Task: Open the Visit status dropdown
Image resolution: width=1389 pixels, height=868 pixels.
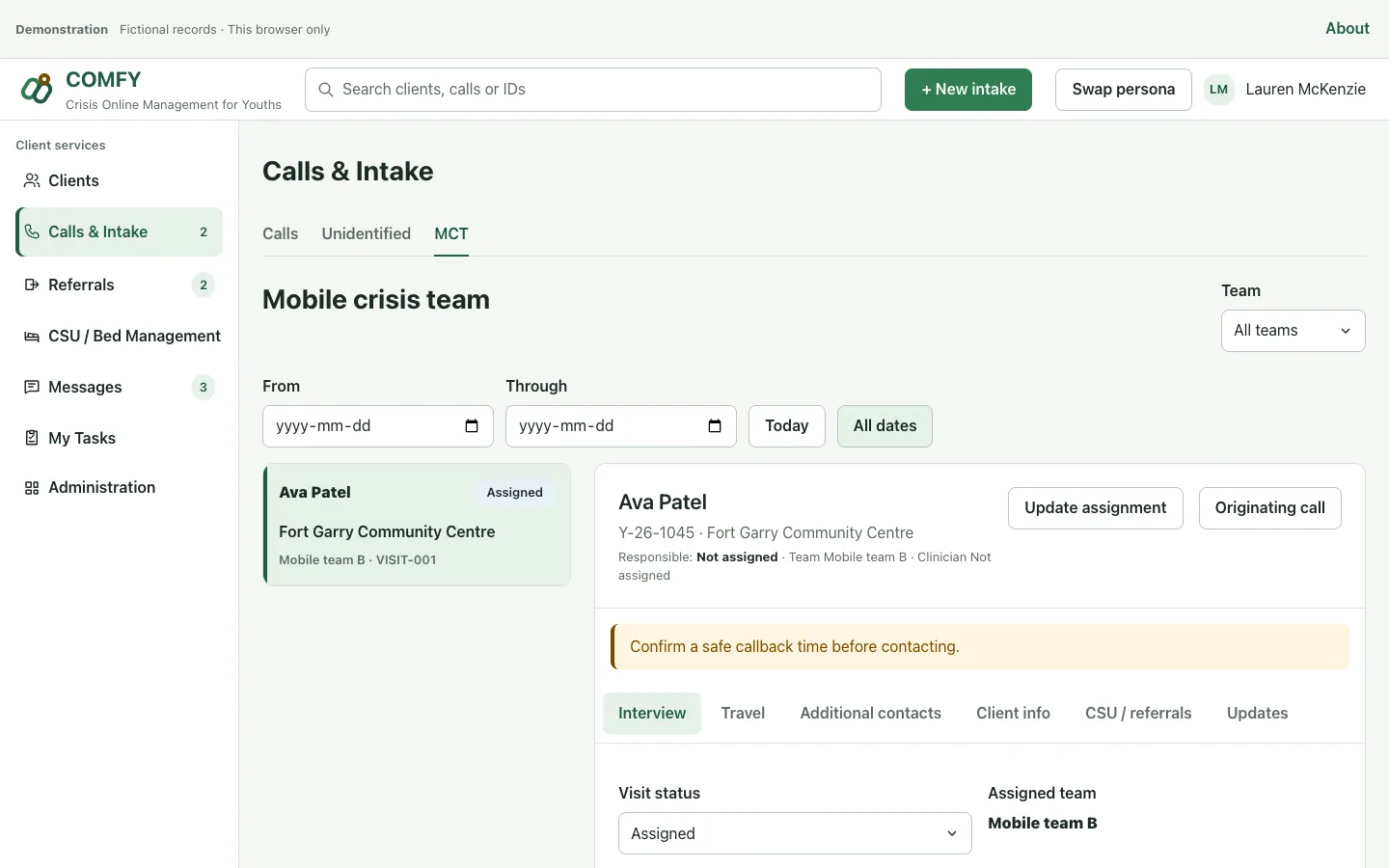Action: click(x=795, y=833)
